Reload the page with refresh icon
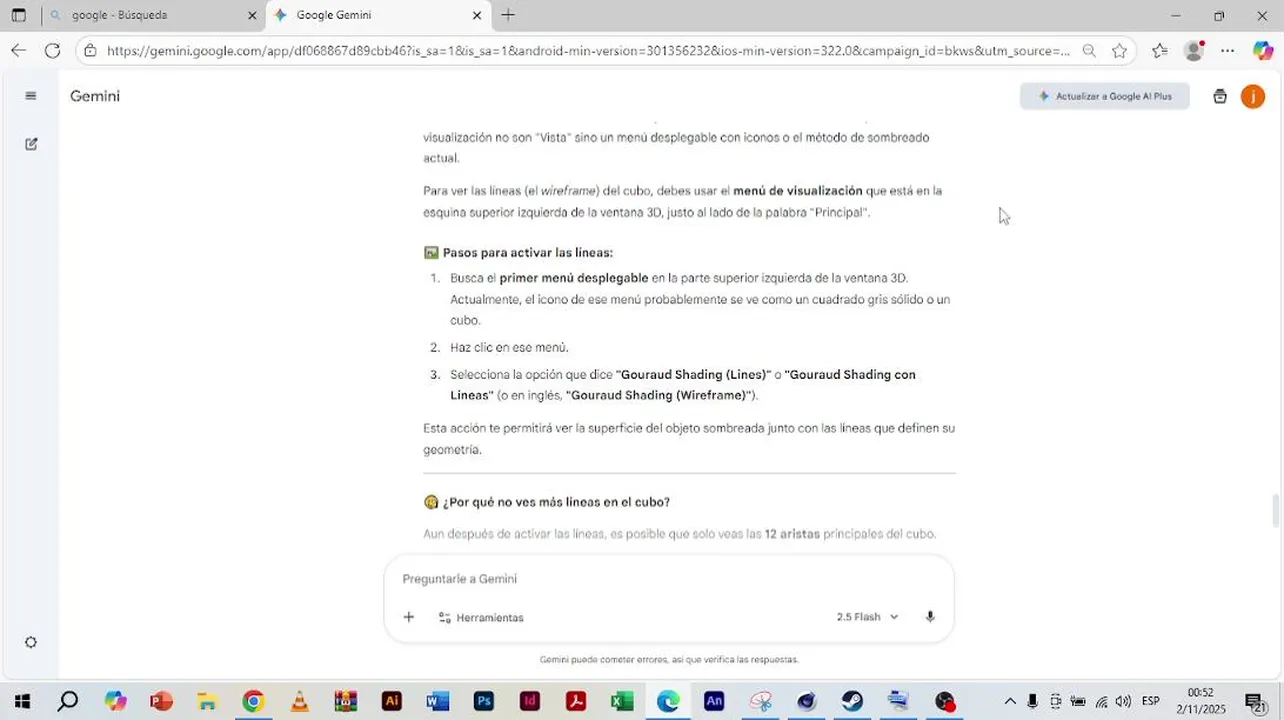1284x720 pixels. coord(53,50)
